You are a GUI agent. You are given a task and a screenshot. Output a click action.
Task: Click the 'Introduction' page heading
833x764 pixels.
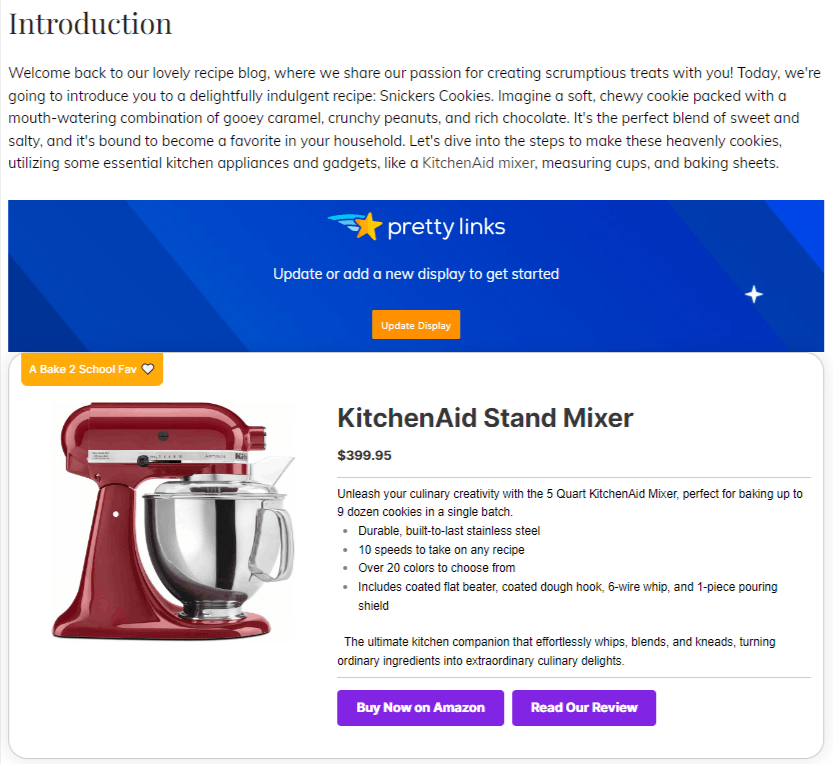(x=90, y=22)
